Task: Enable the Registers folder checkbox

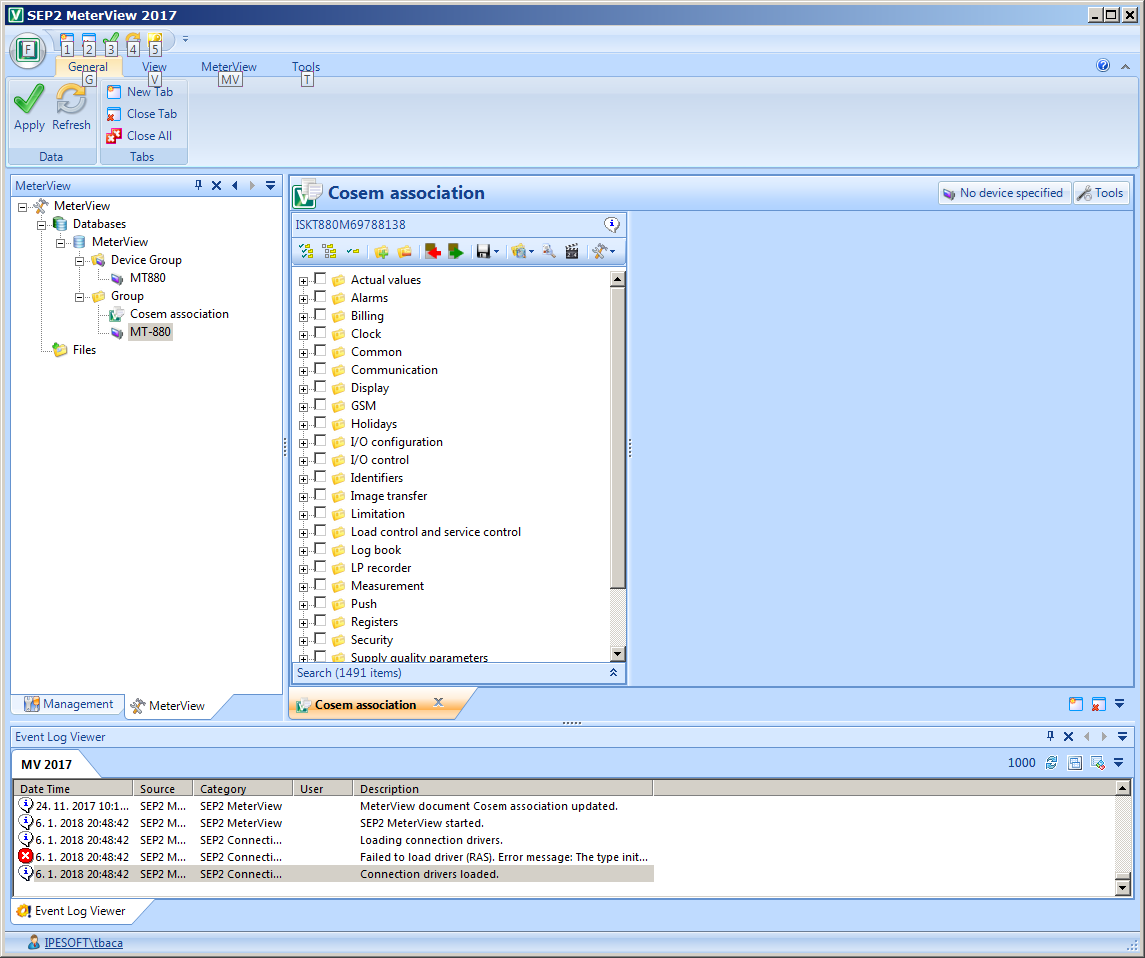Action: pyautogui.click(x=320, y=622)
